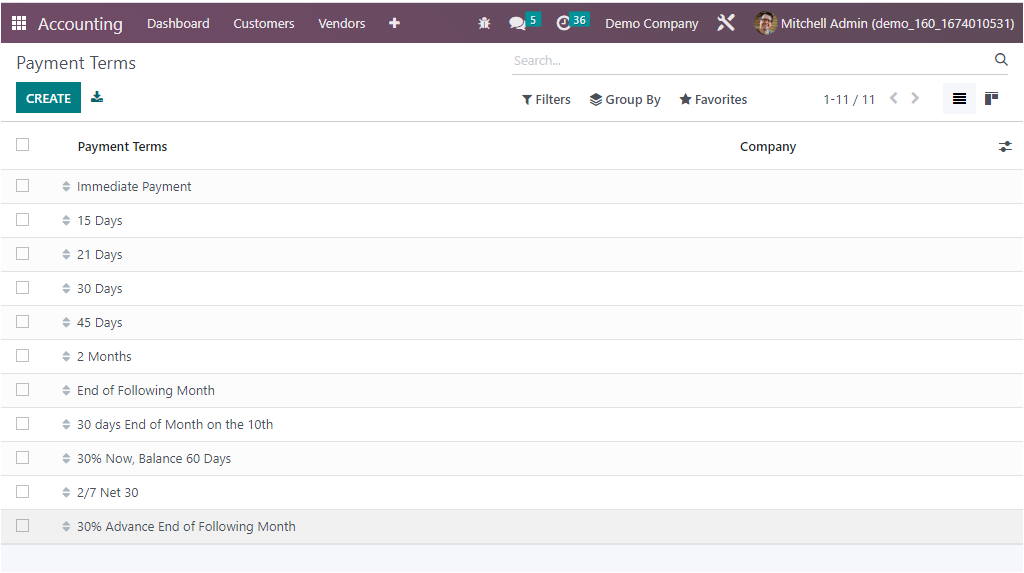Check the 2/7 Net 30 row checkbox
The height and width of the screenshot is (573, 1024).
pos(23,492)
